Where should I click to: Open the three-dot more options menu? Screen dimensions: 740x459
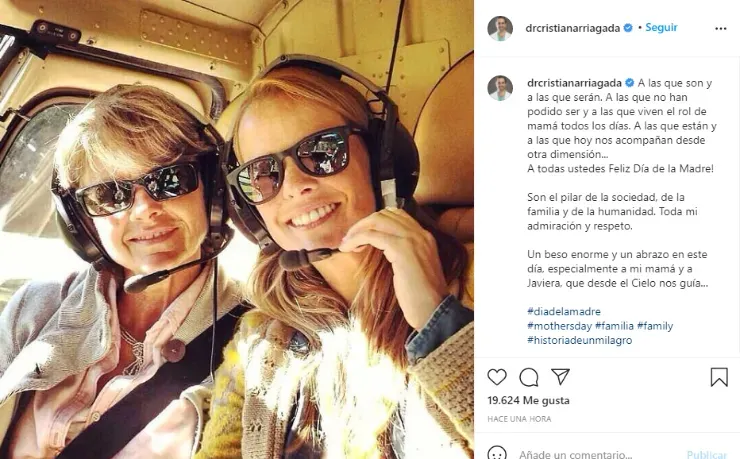click(x=721, y=29)
